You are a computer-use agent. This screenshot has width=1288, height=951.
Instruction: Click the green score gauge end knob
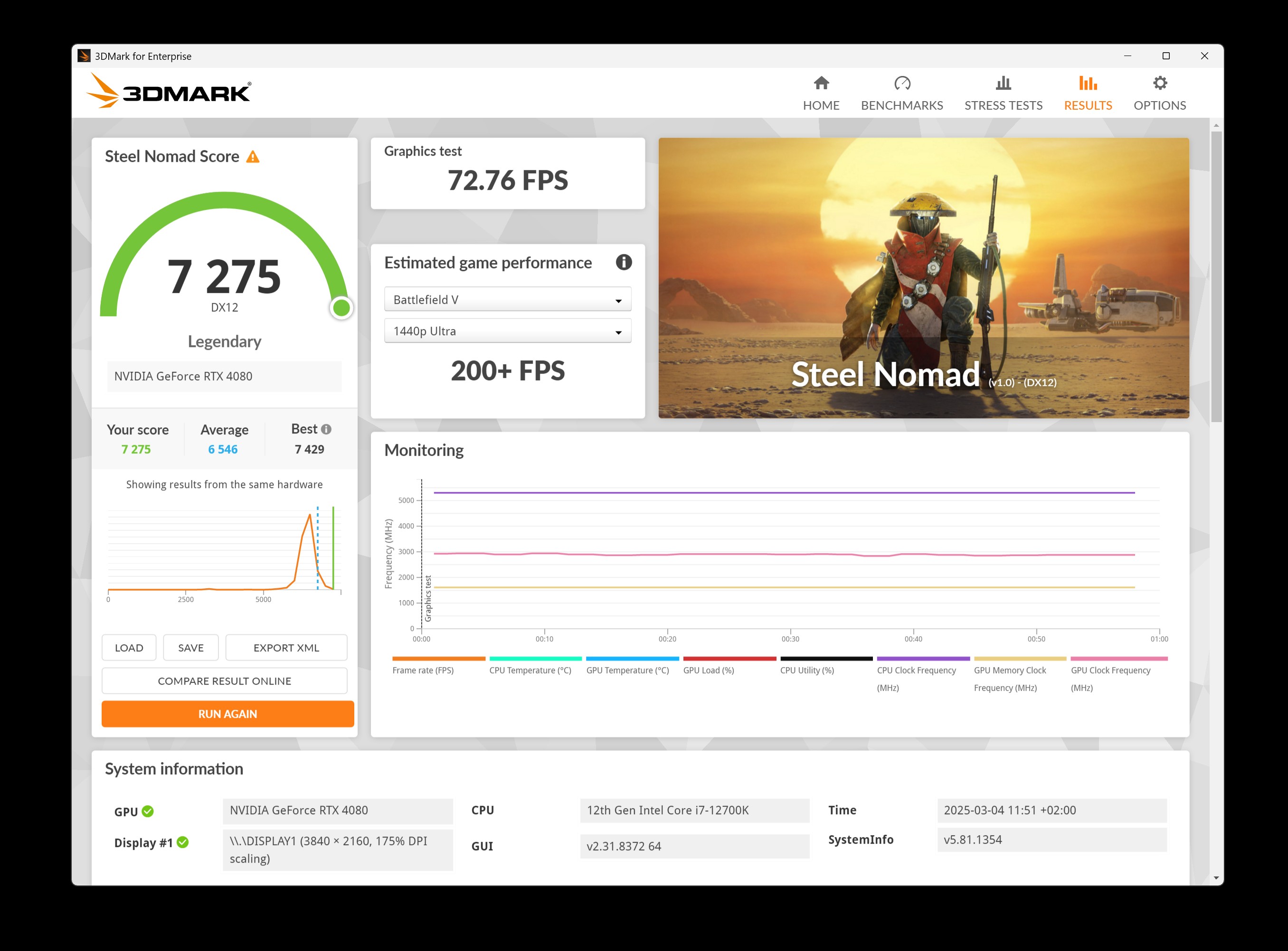pos(341,308)
